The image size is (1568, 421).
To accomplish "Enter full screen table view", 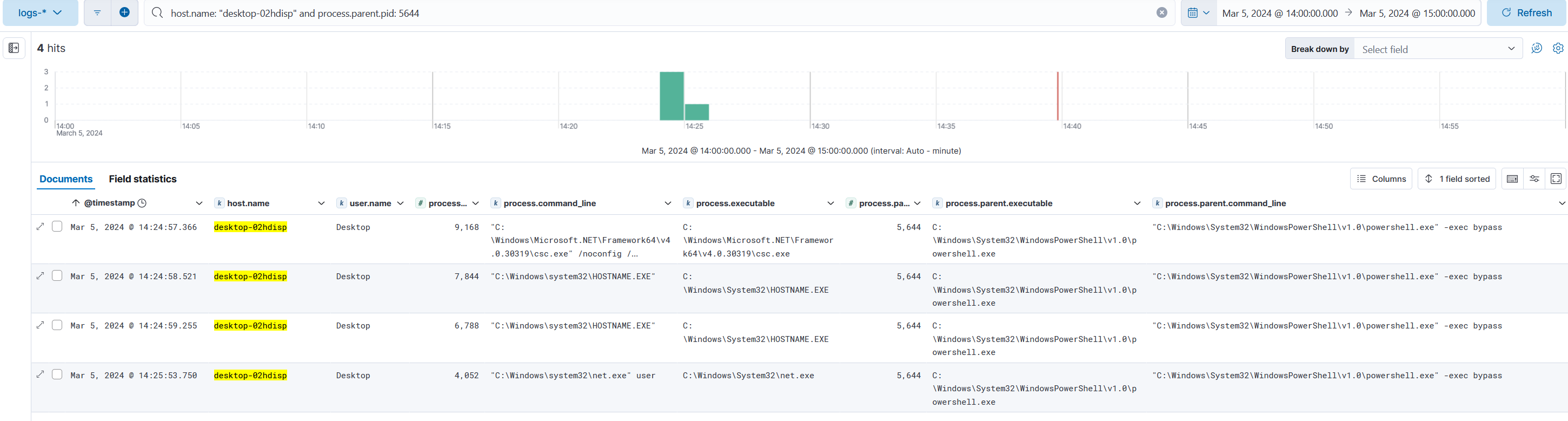I will 1556,179.
